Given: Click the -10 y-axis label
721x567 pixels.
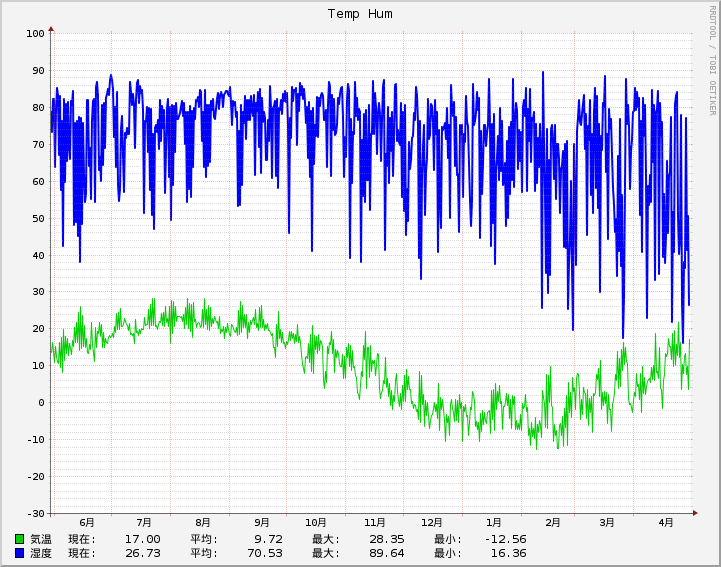Looking at the screenshot, I should pyautogui.click(x=35, y=440).
